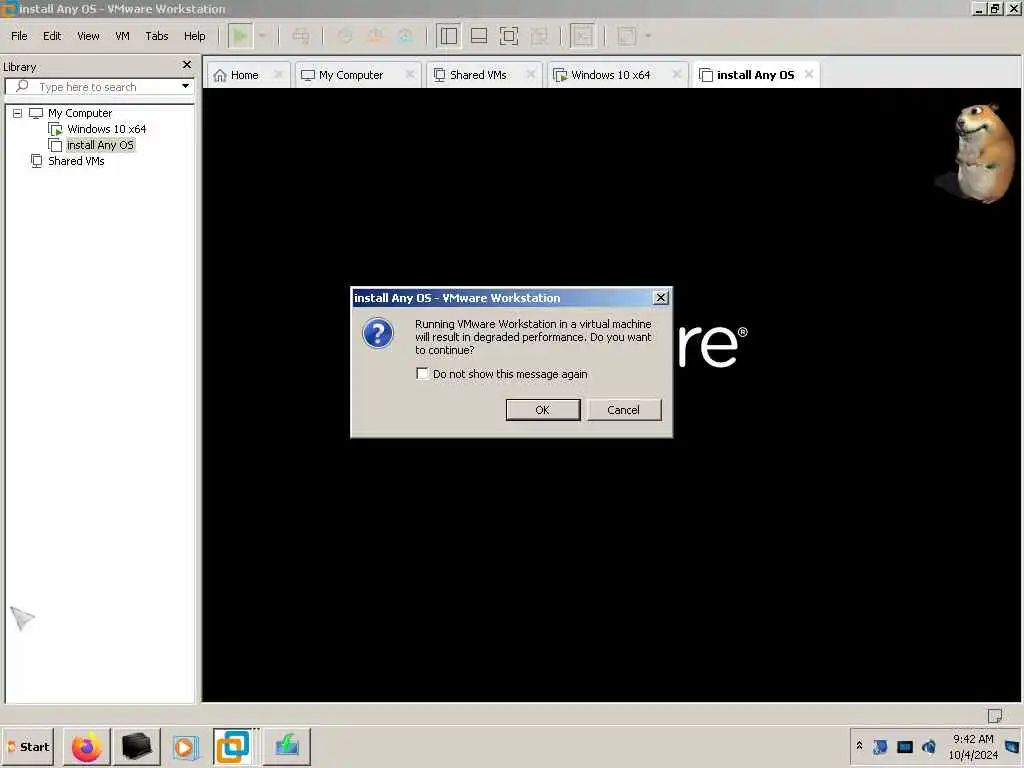This screenshot has height=768, width=1024.
Task: Click the VMware Workstation taskbar button
Action: coord(233,746)
